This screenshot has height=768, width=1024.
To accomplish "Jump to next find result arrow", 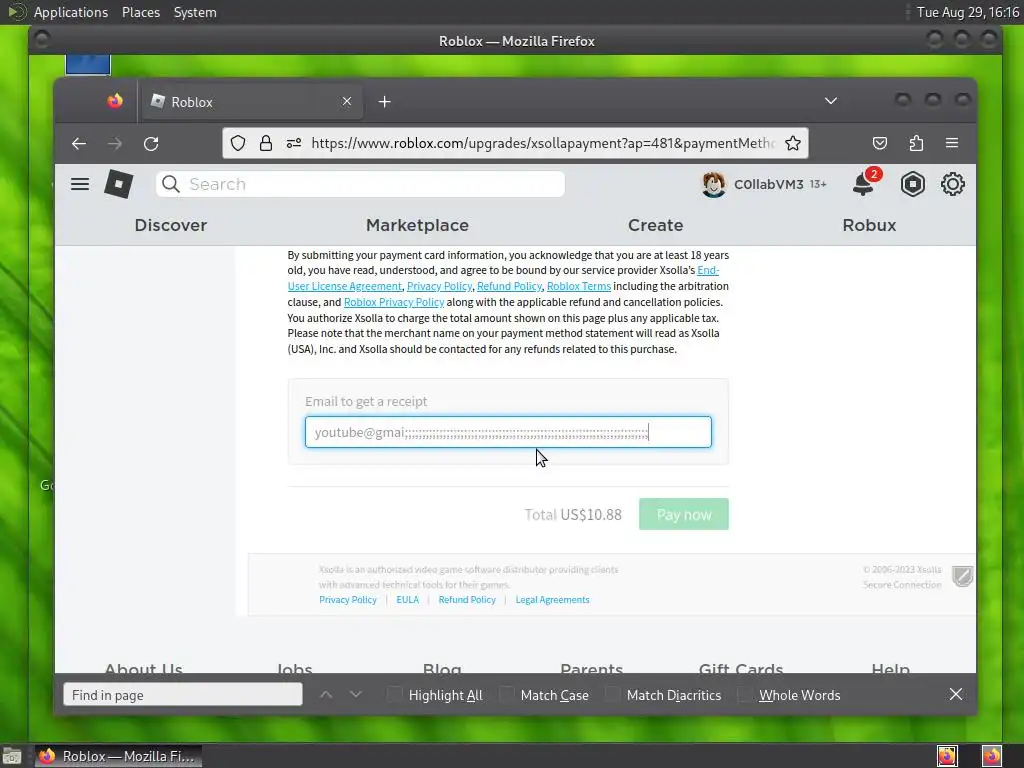I will click(355, 695).
